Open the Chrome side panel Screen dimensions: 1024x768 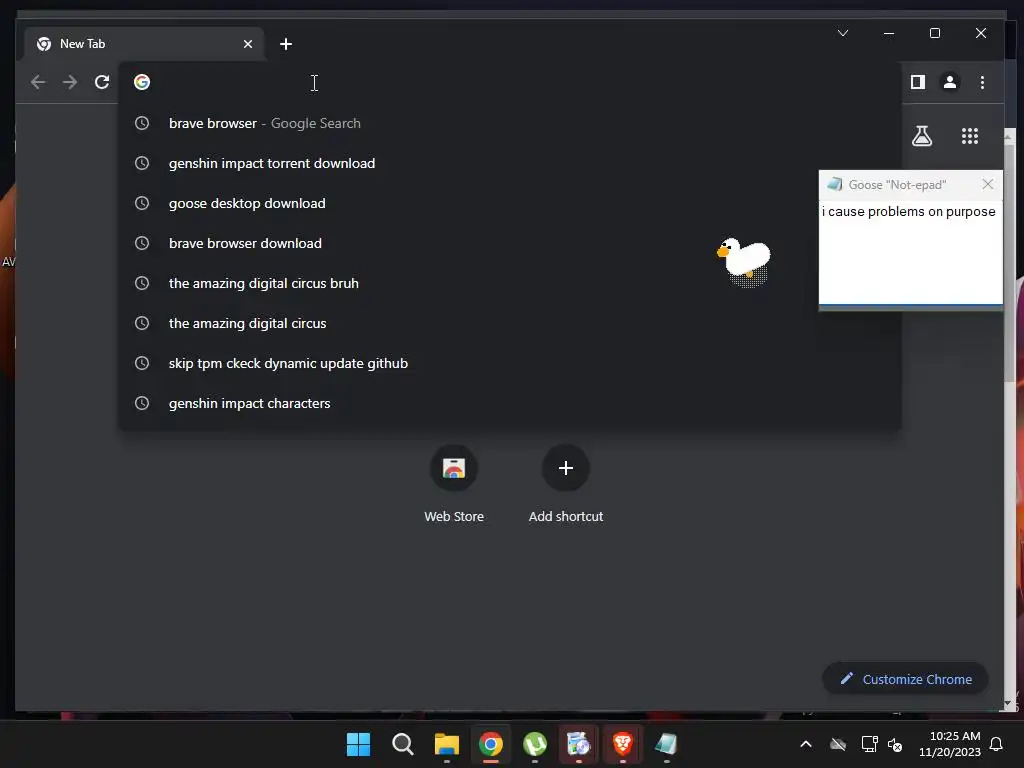point(918,82)
